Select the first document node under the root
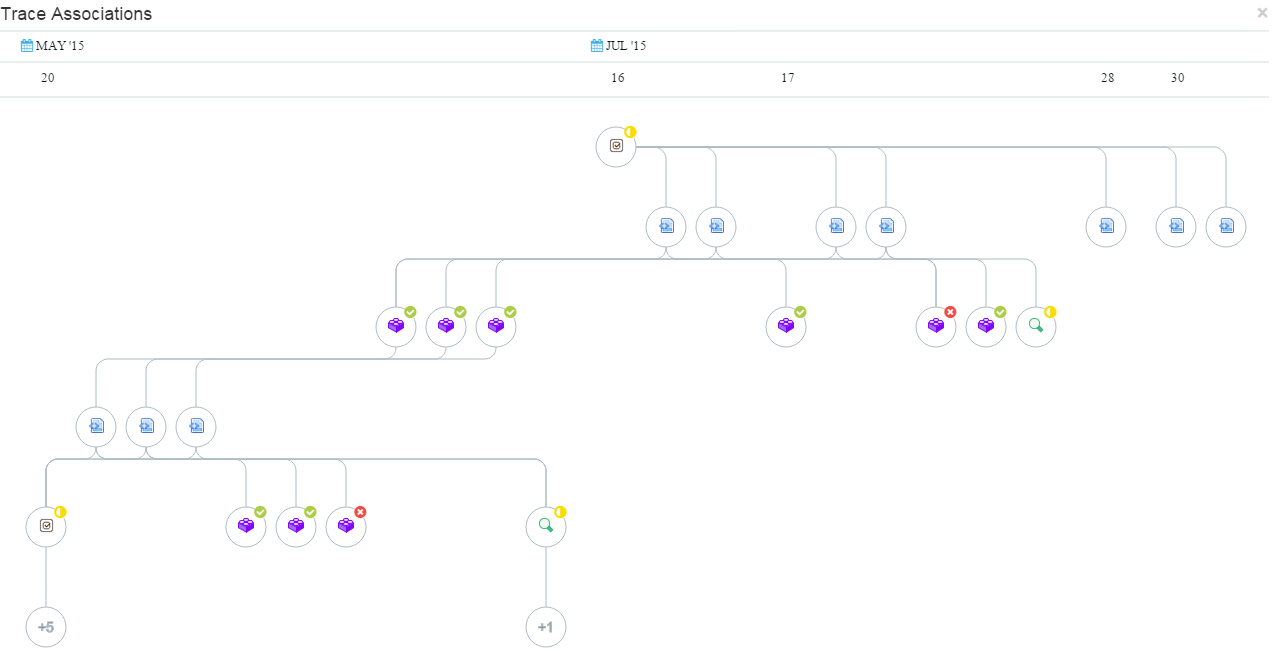The image size is (1275, 651). 666,226
